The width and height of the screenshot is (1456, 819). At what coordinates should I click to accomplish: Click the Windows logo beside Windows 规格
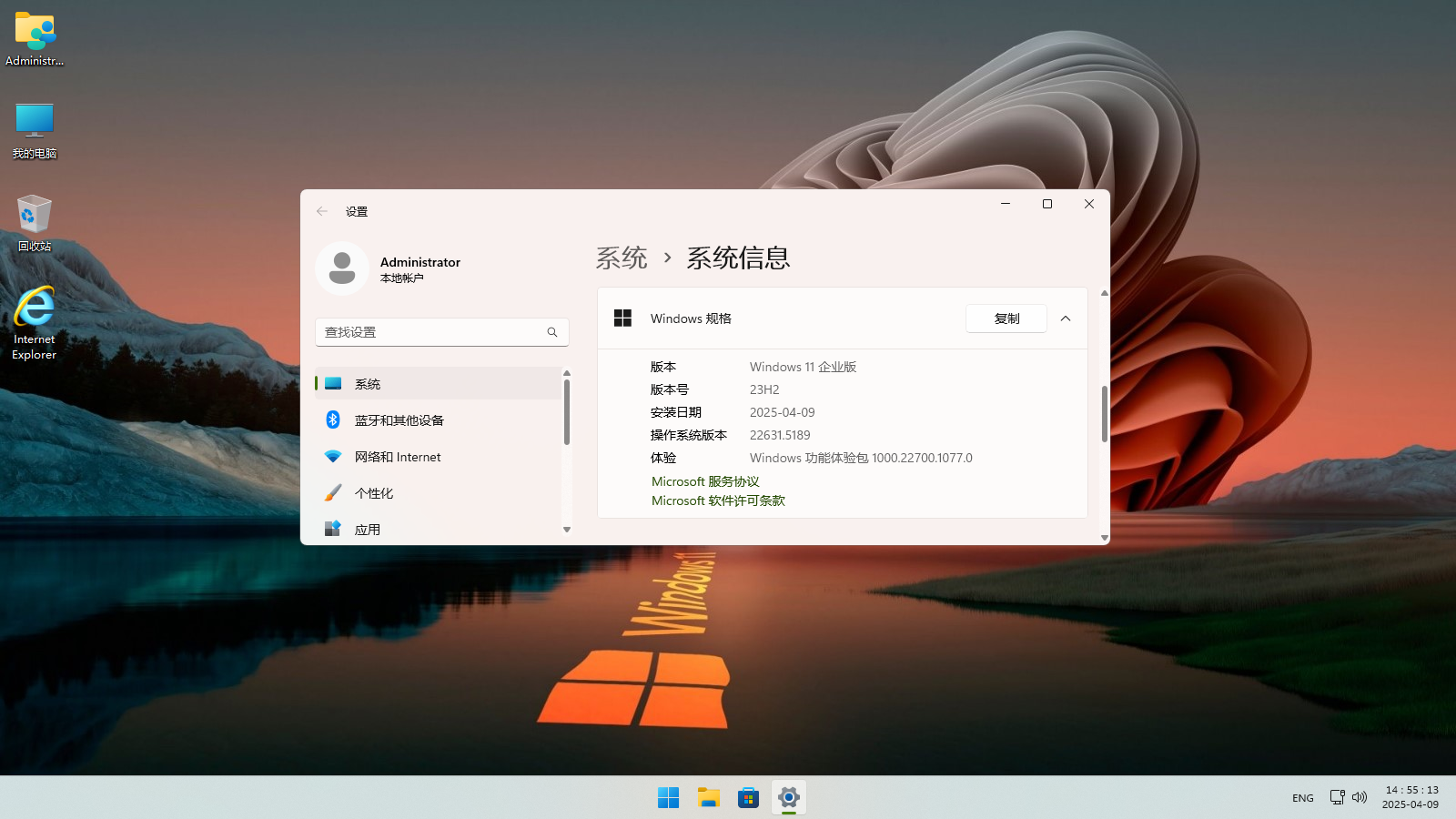622,318
